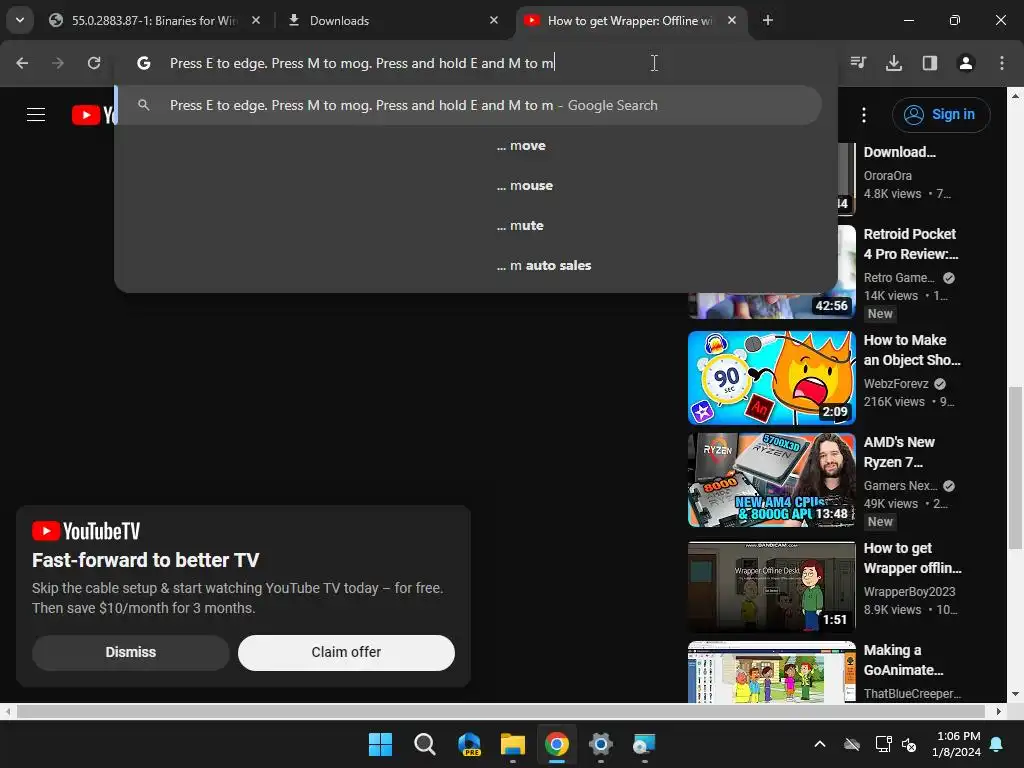1024x768 pixels.
Task: Open the Edge PRE taskbar icon
Action: point(469,744)
